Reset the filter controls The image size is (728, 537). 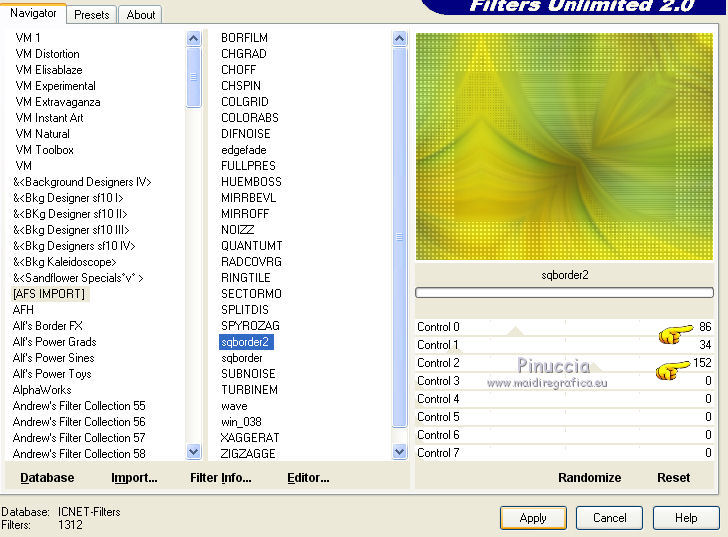point(673,478)
